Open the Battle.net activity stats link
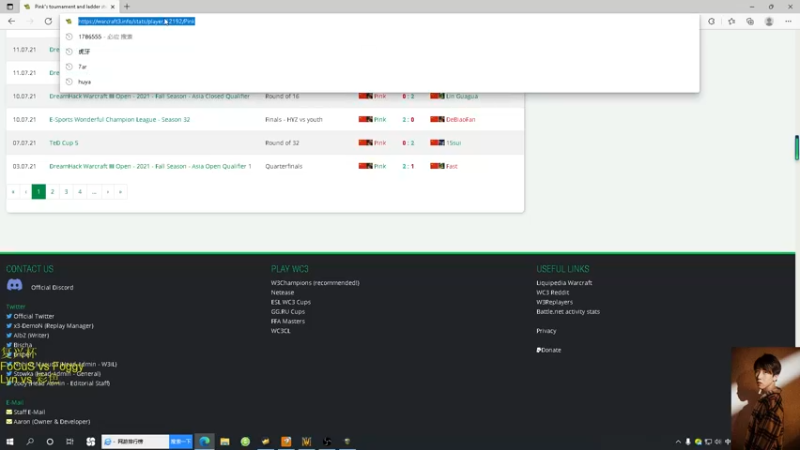800x450 pixels. 568,312
